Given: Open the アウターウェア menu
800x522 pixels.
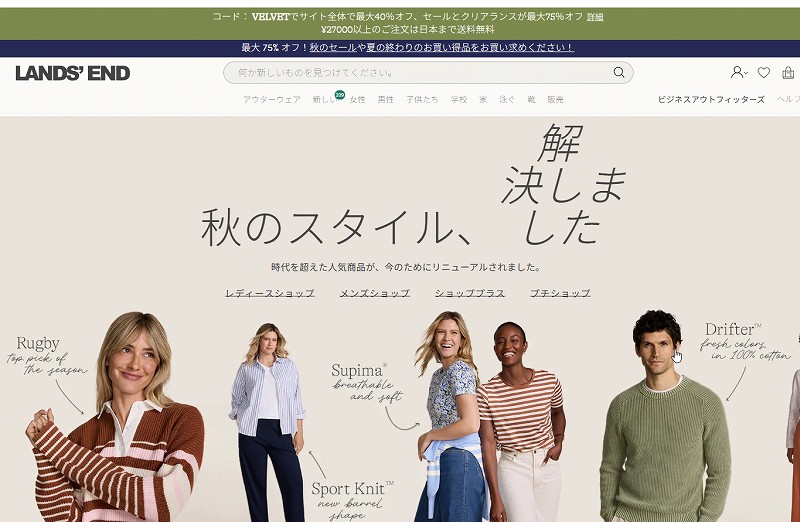Looking at the screenshot, I should coord(271,100).
